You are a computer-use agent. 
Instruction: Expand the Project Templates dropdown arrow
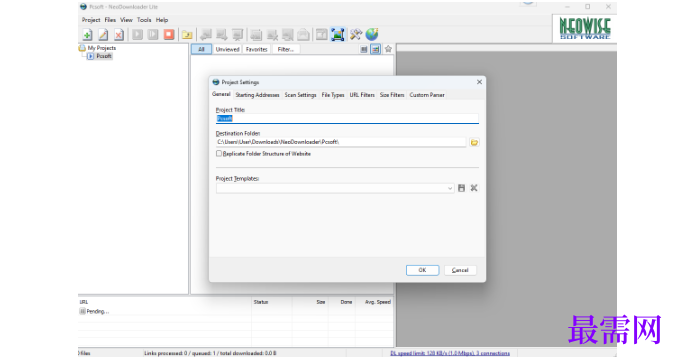click(450, 188)
